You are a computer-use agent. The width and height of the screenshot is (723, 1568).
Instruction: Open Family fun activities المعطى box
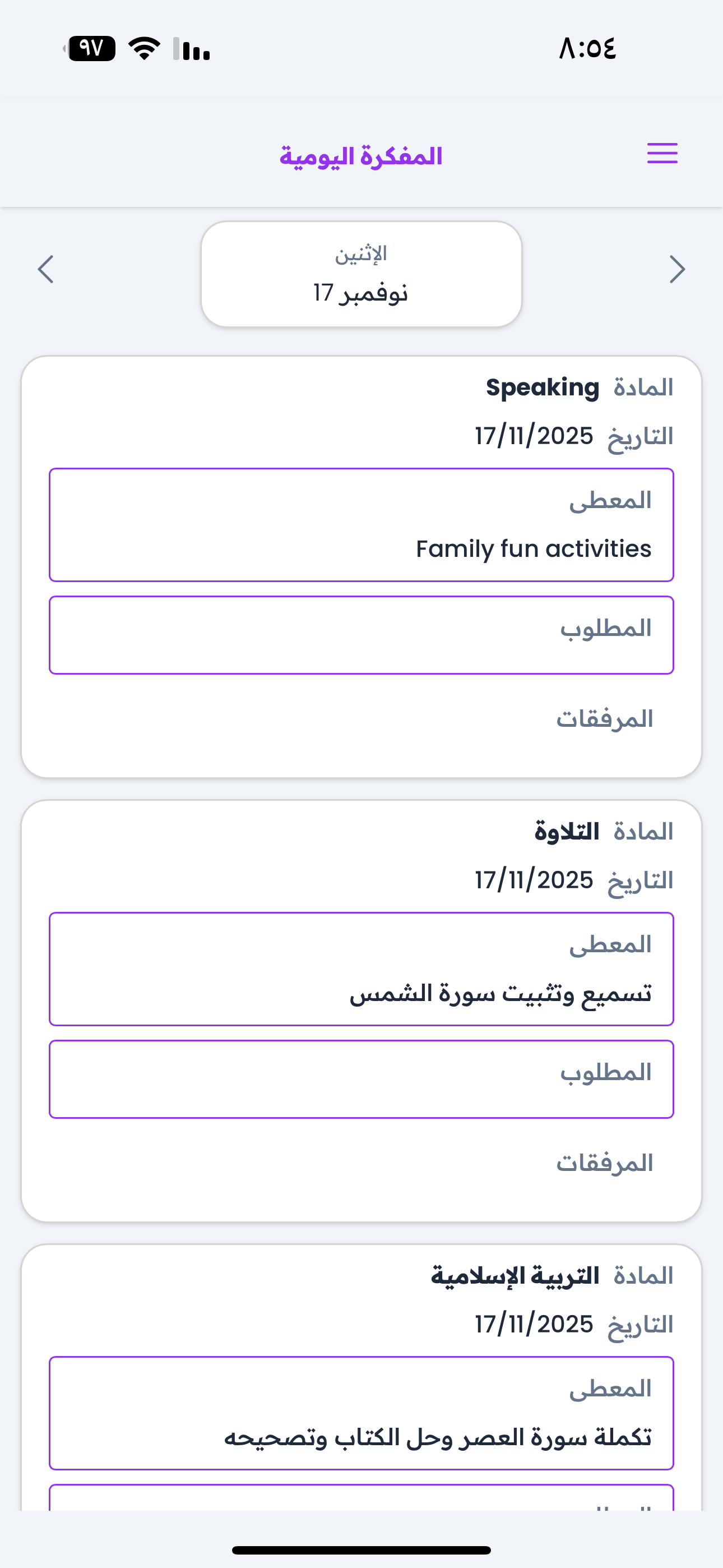[x=361, y=525]
